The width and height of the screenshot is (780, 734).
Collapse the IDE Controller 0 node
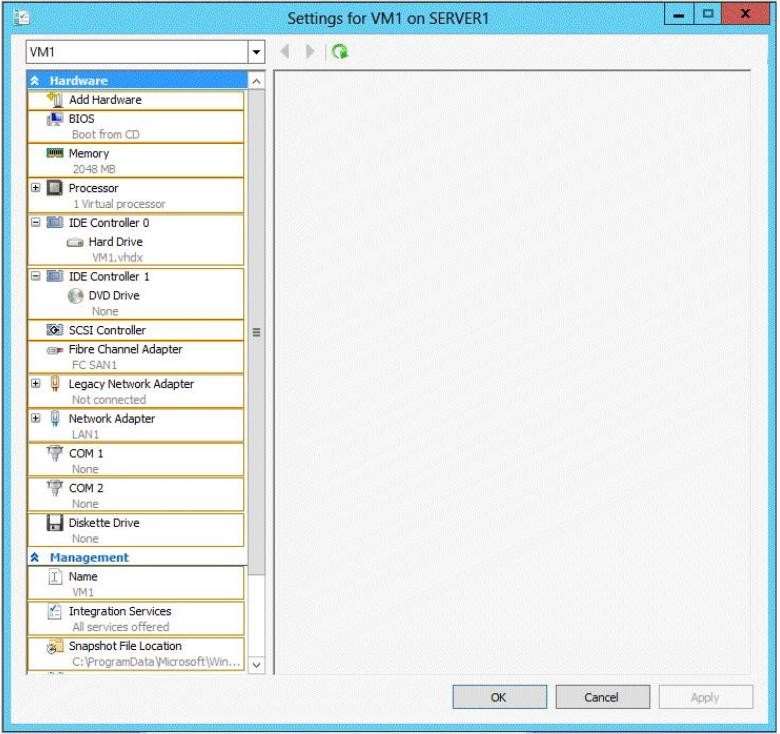35,222
